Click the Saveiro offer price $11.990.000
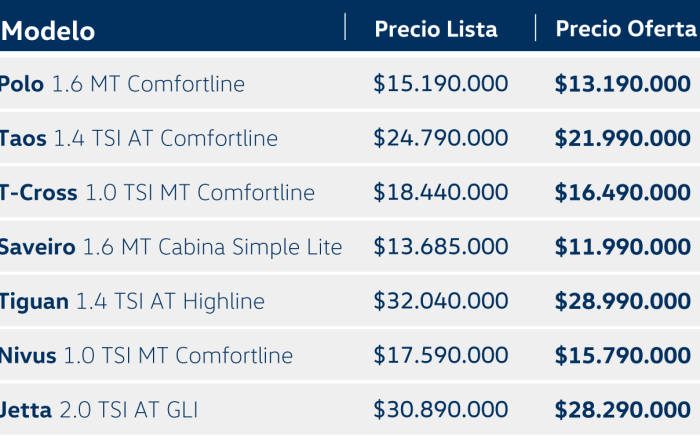Image resolution: width=700 pixels, height=441 pixels. (623, 247)
